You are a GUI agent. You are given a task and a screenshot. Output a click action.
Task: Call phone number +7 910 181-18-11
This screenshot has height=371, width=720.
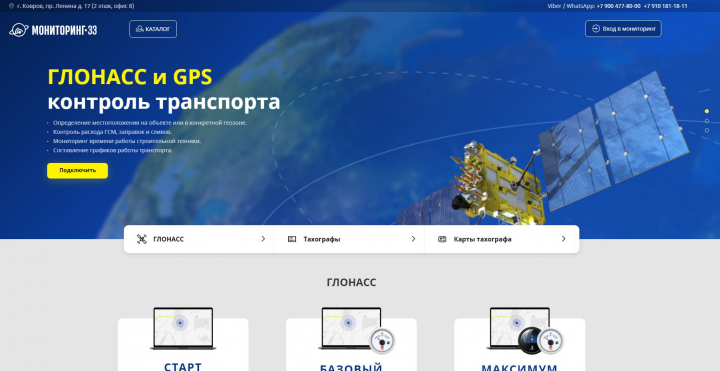point(665,6)
